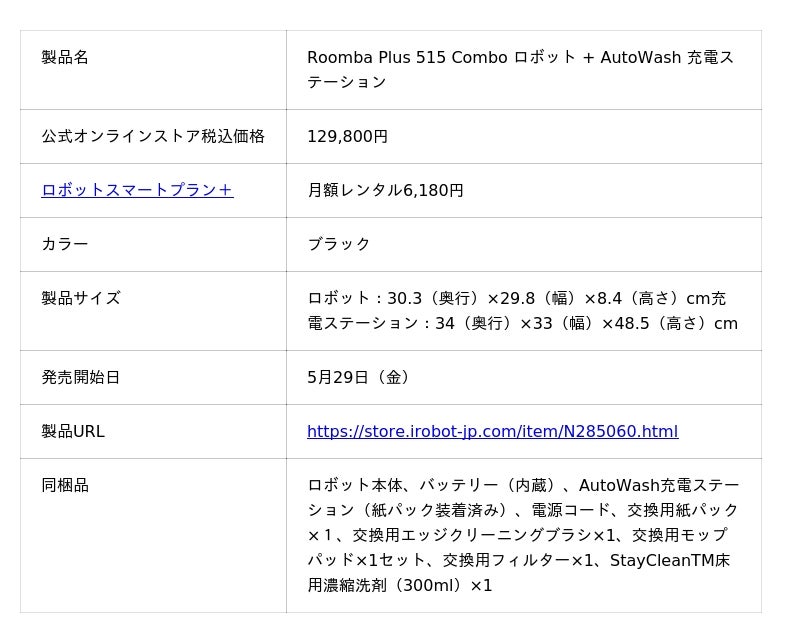This screenshot has height=643, width=800.
Task: Open the store.irobot-jp.com product URL link
Action: tap(492, 432)
